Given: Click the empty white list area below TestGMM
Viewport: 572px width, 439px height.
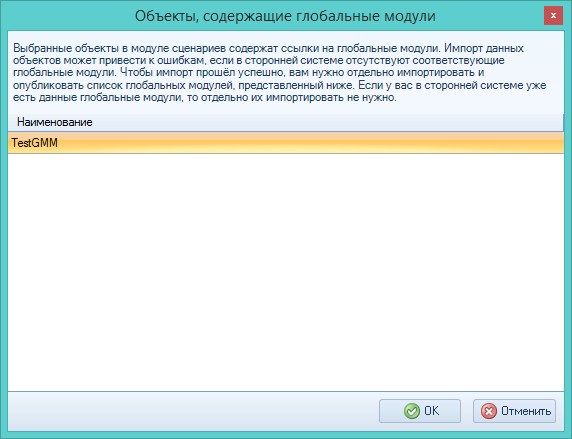Looking at the screenshot, I should (x=286, y=272).
